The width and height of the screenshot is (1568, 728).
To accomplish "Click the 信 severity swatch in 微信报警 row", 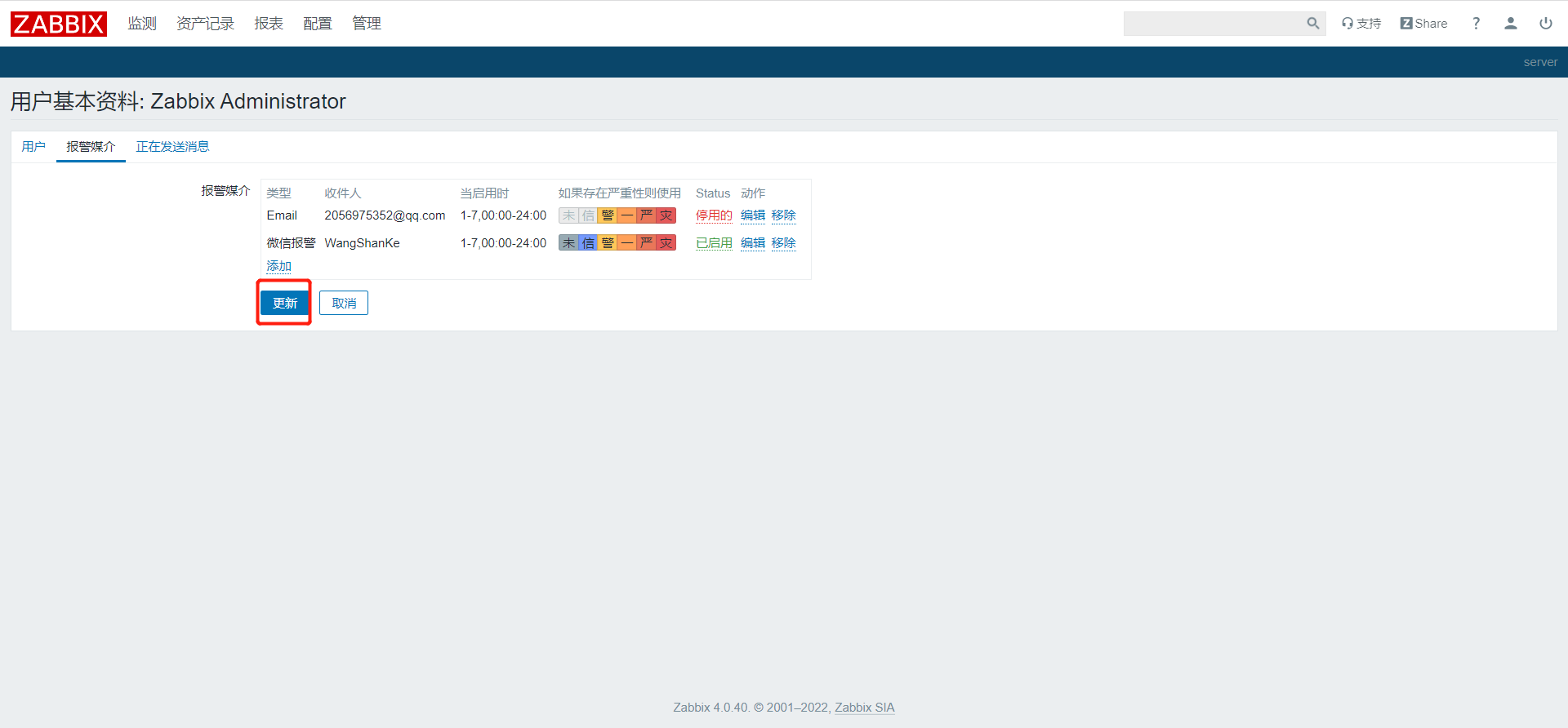I will click(x=588, y=243).
